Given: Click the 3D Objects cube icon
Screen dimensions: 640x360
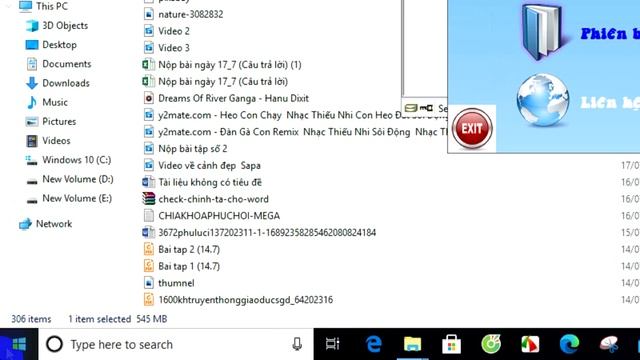Looking at the screenshot, I should pyautogui.click(x=32, y=26).
